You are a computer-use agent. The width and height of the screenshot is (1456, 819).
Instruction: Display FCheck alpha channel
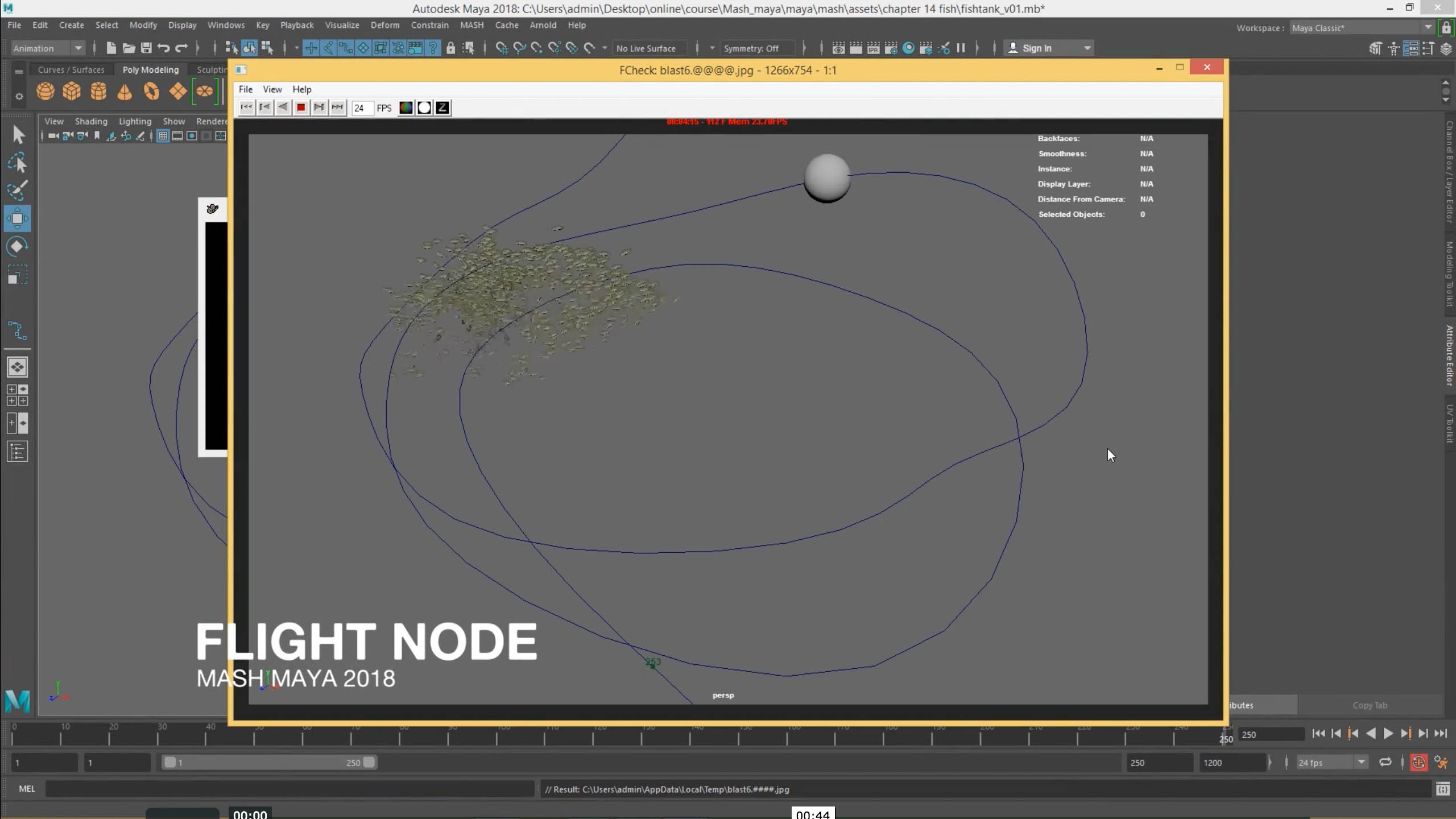pos(424,107)
